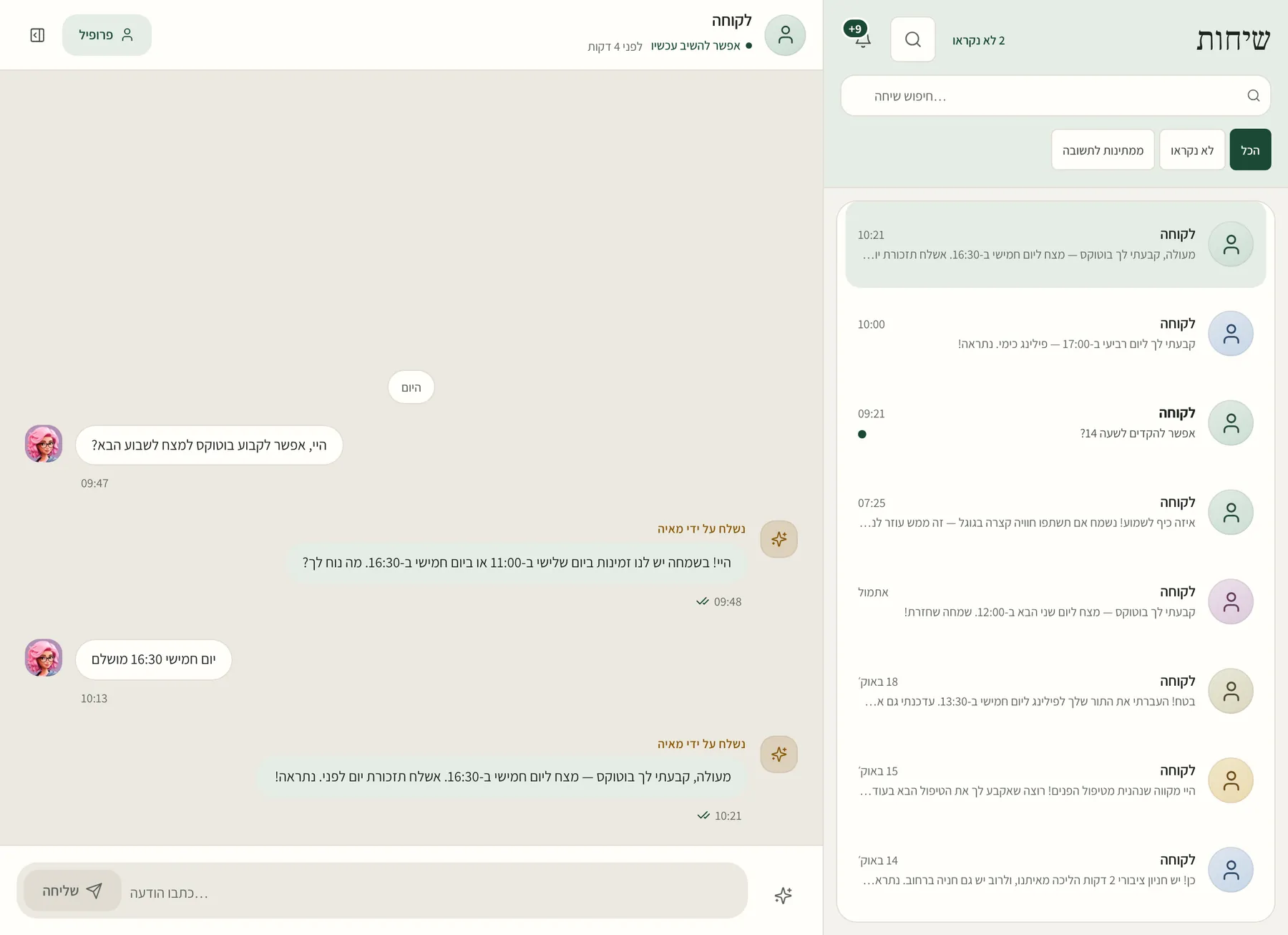The width and height of the screenshot is (1288, 935).
Task: Open the פרופיל profile button
Action: (107, 35)
